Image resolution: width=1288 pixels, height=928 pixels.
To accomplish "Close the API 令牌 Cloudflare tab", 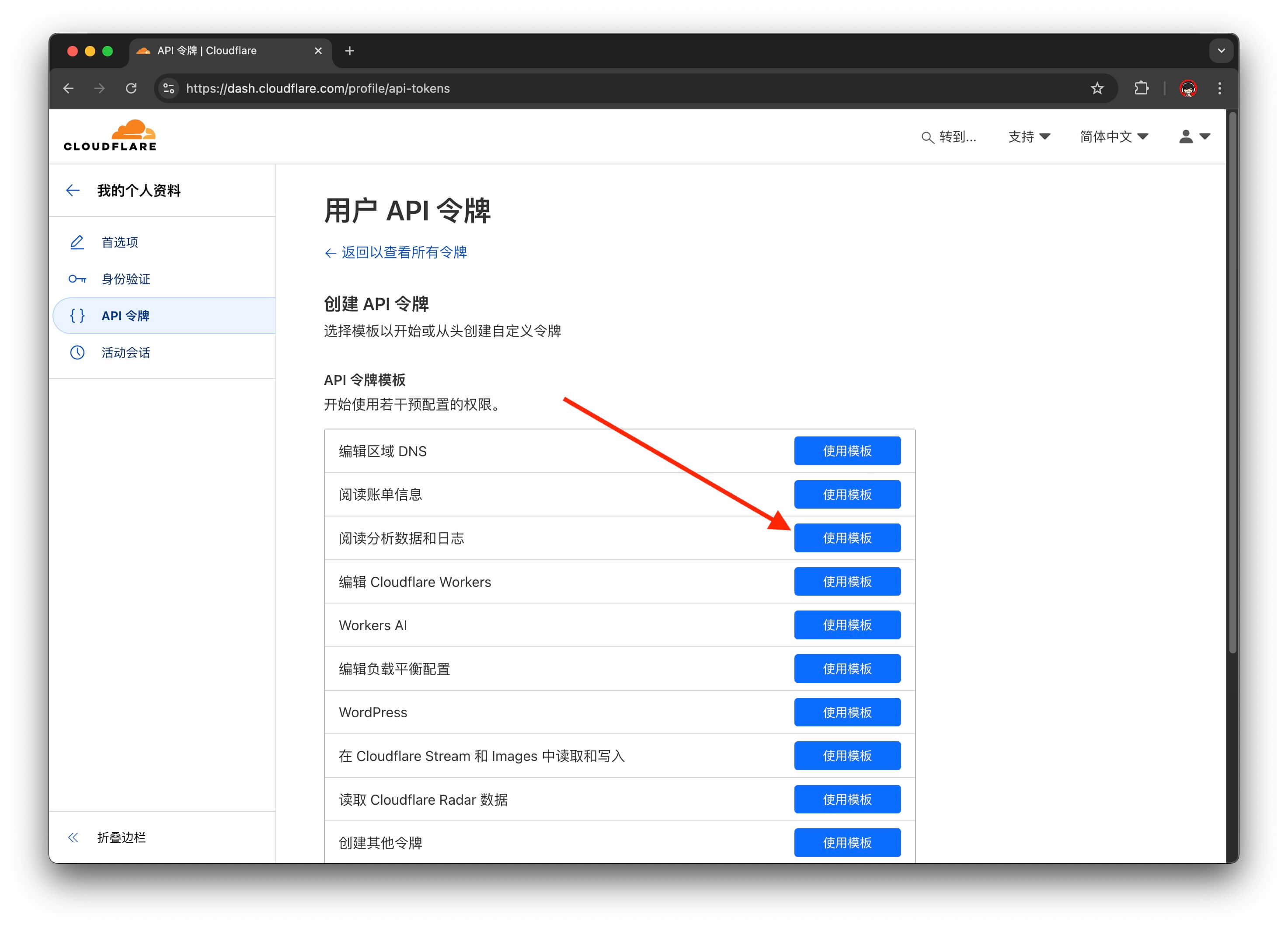I will (x=318, y=51).
